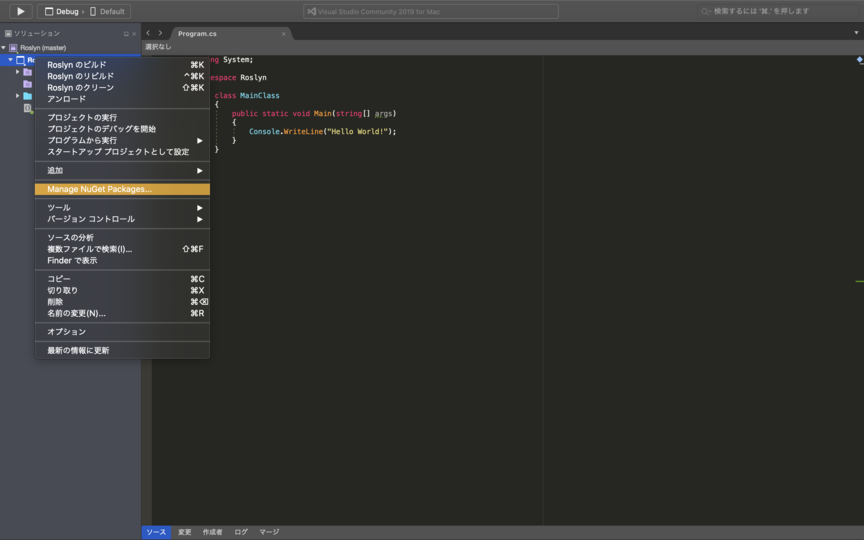Select 複数ファイルで検索 menu entry
Viewport: 864px width, 540px height.
pyautogui.click(x=122, y=249)
